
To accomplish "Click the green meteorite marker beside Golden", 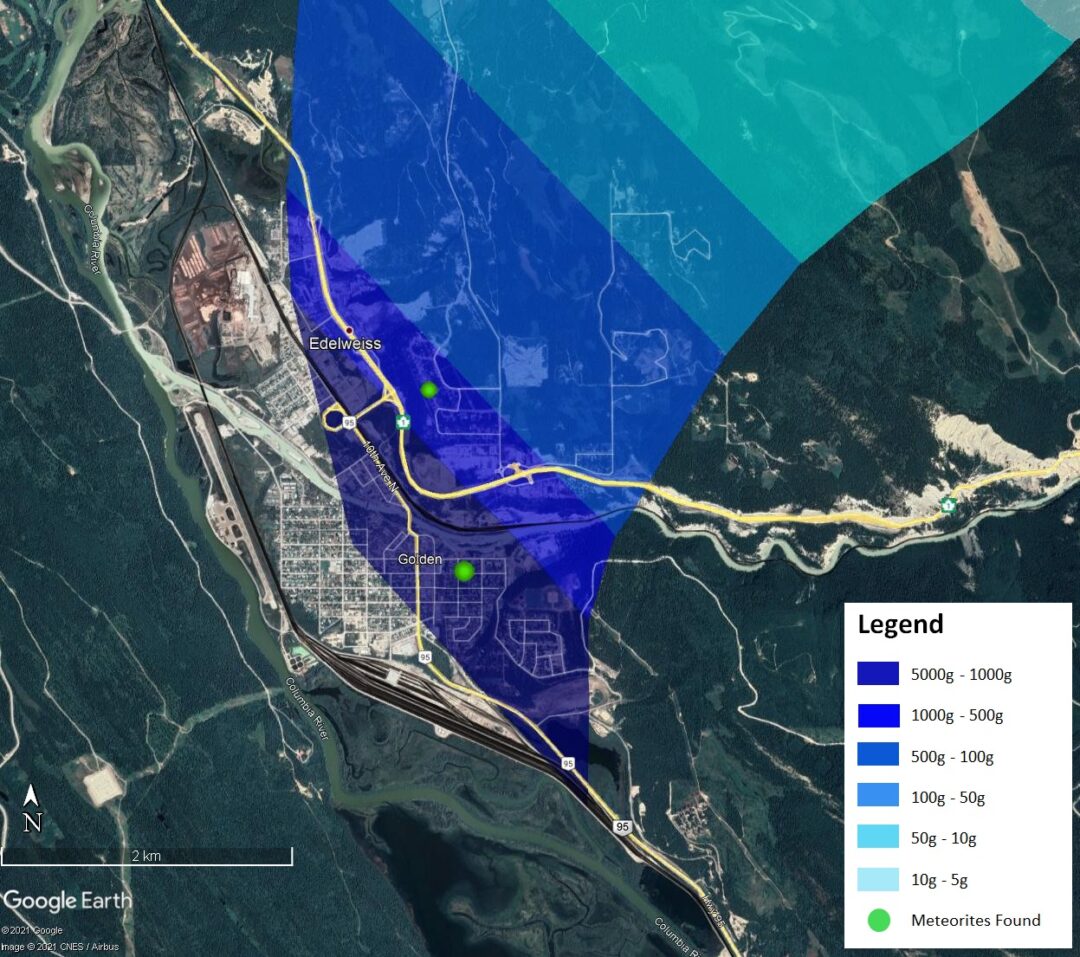I will (464, 570).
